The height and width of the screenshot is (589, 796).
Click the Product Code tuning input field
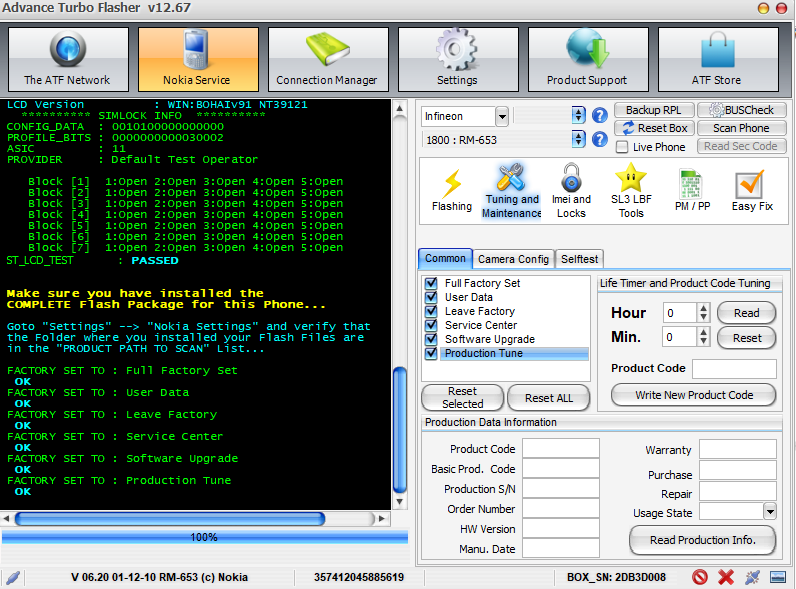[x=734, y=368]
